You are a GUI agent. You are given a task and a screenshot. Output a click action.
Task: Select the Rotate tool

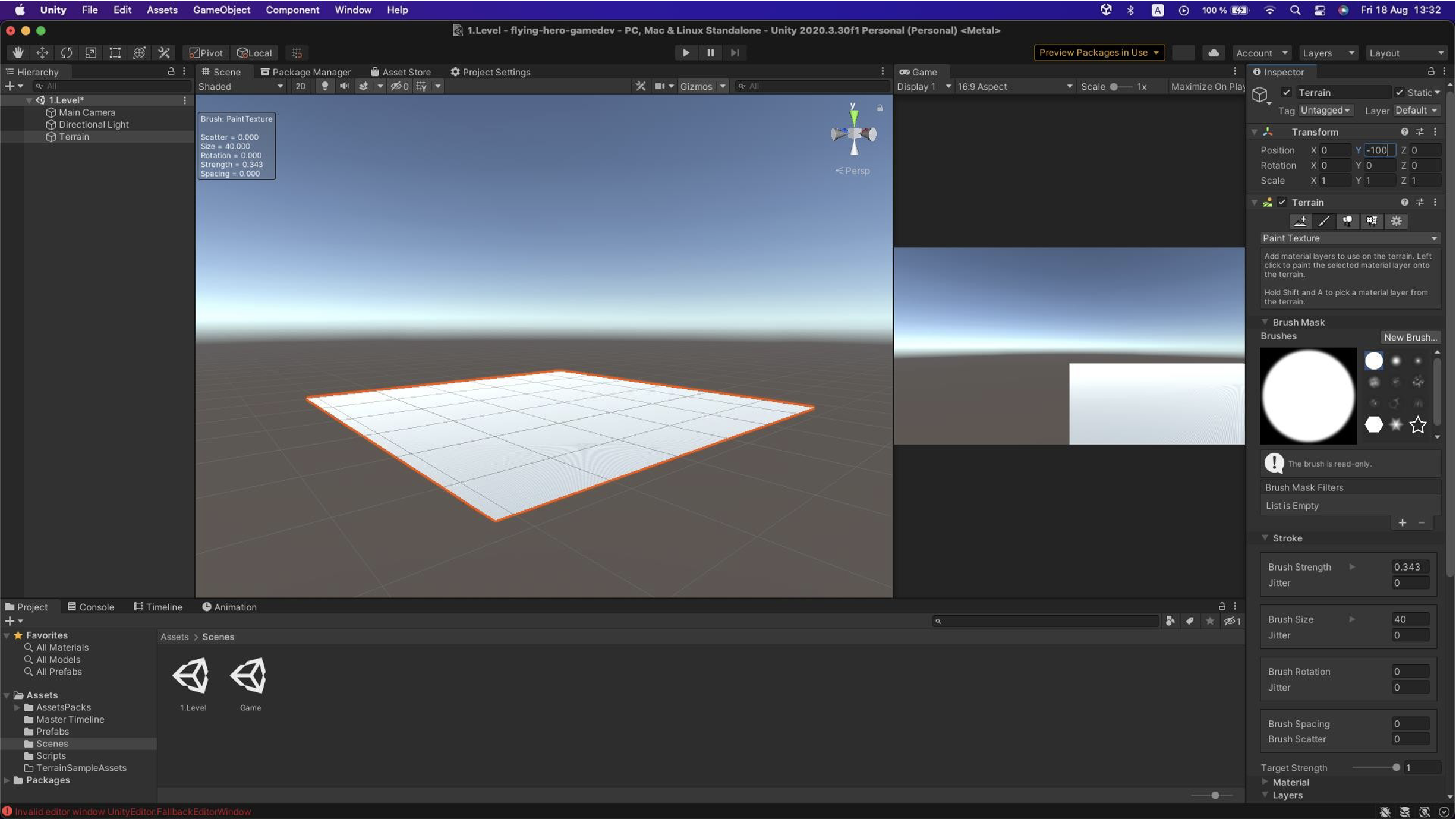click(x=67, y=53)
